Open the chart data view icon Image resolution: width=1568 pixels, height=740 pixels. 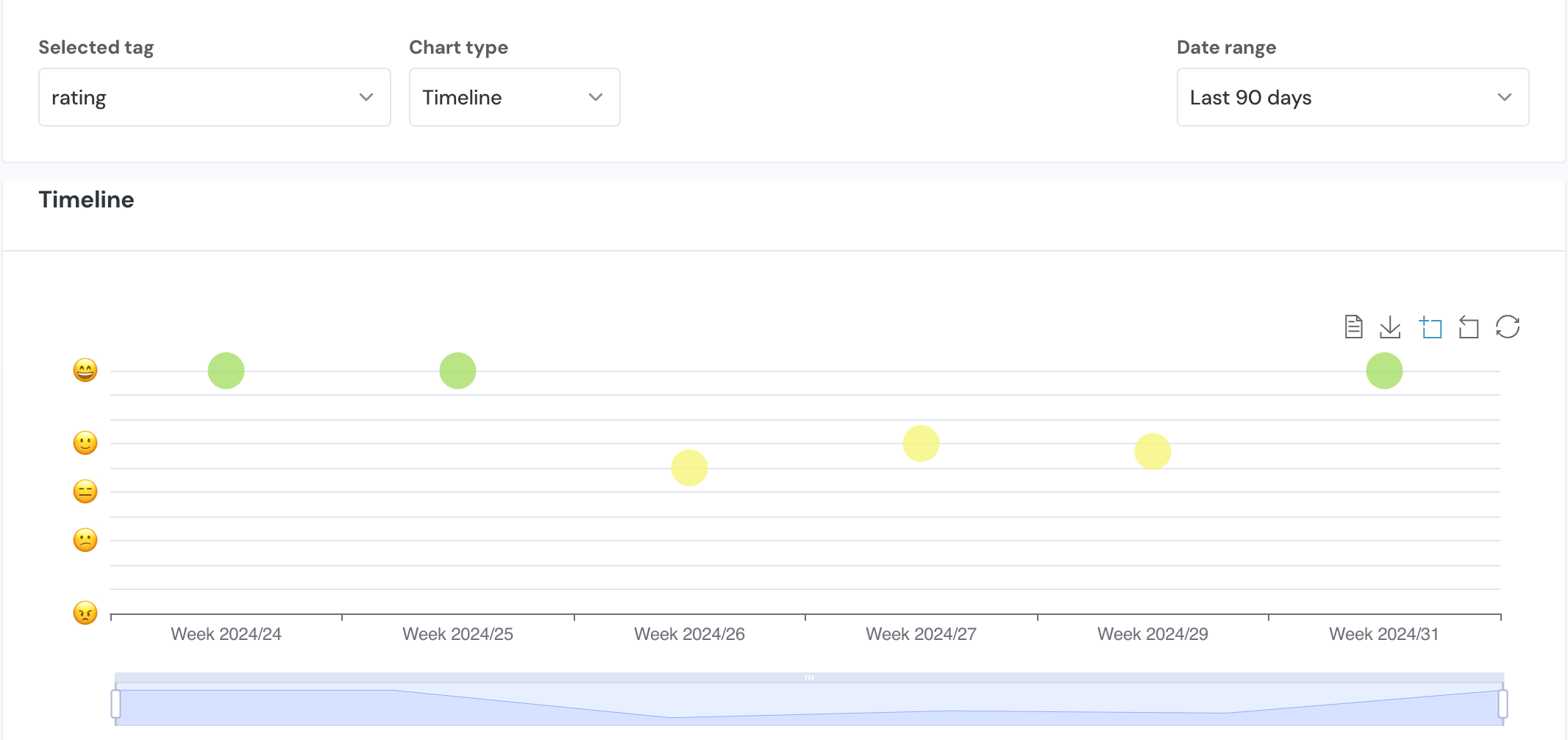pos(1353,327)
